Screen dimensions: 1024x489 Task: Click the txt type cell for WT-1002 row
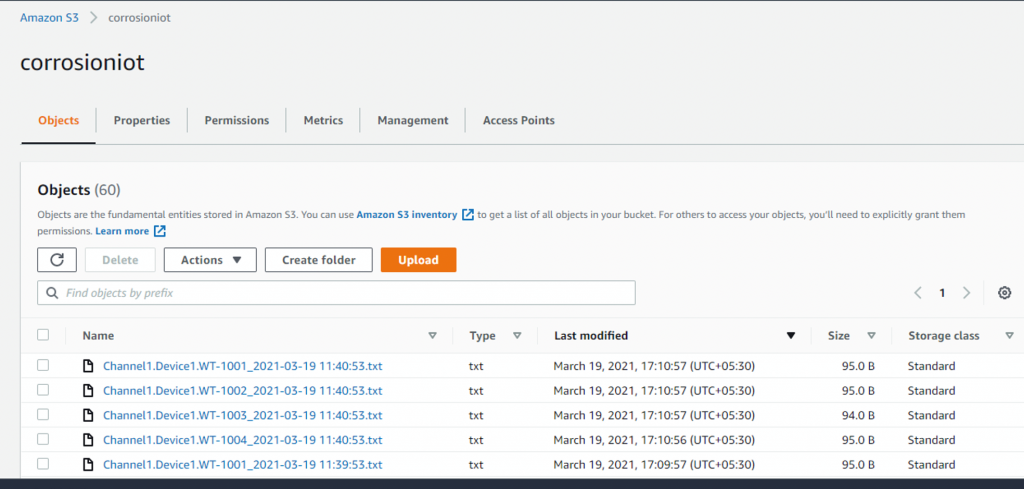point(476,391)
